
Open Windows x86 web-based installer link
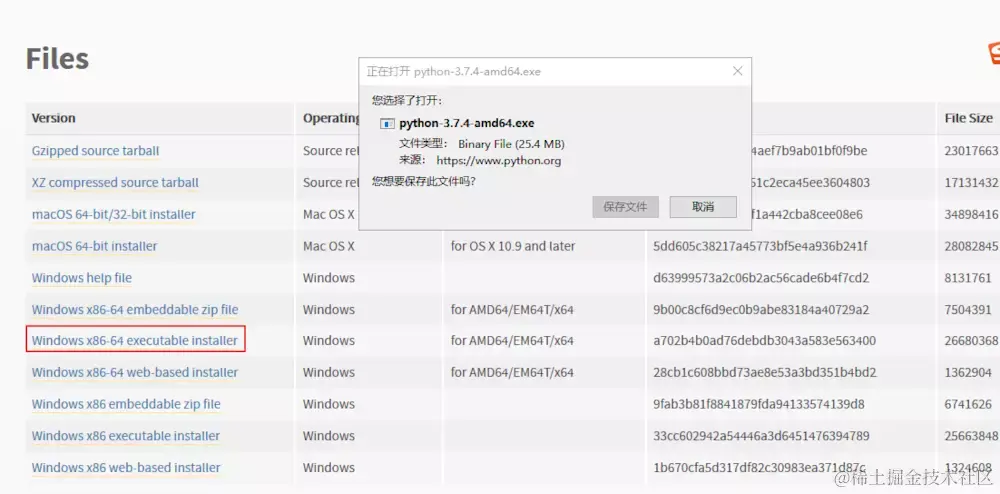(126, 468)
